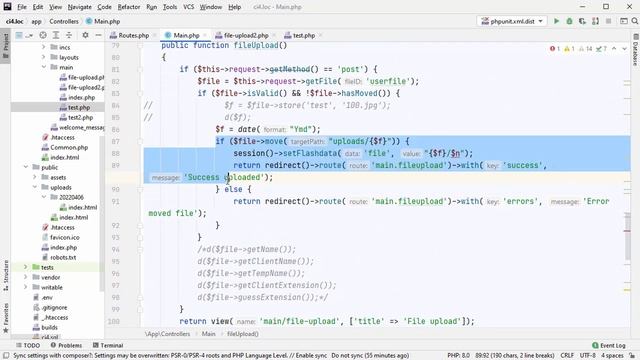Expand the layouts folder
This screenshot has width=640, height=360.
(44, 57)
